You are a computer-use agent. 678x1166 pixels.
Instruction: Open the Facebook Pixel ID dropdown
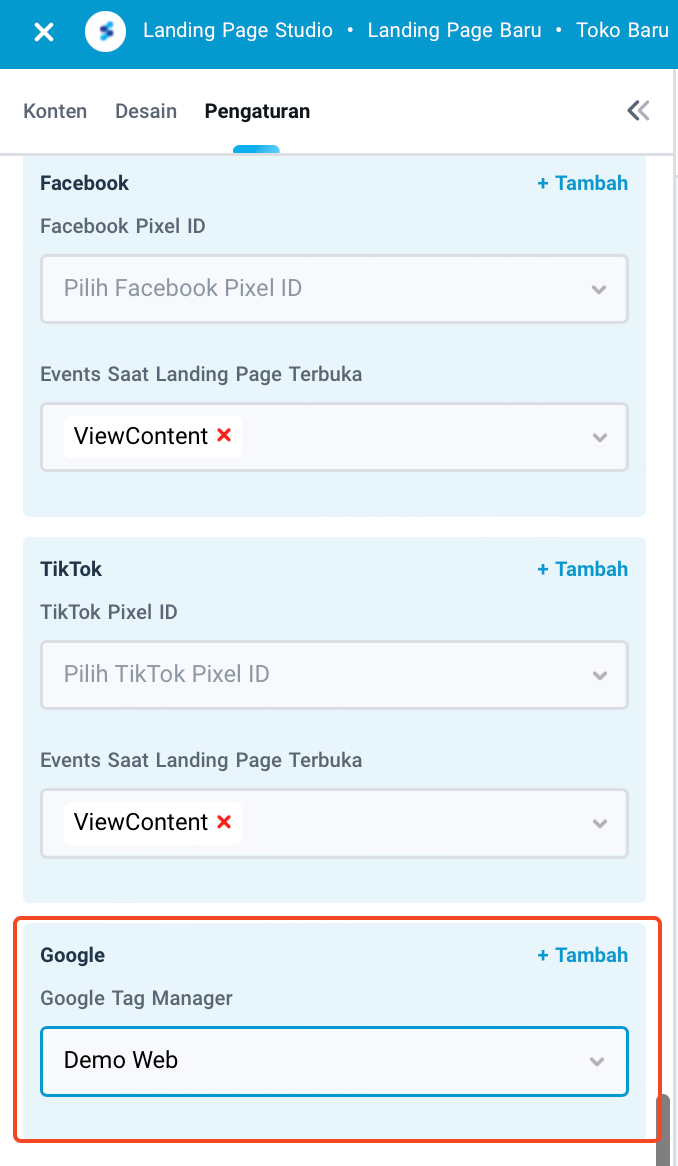pyautogui.click(x=334, y=289)
